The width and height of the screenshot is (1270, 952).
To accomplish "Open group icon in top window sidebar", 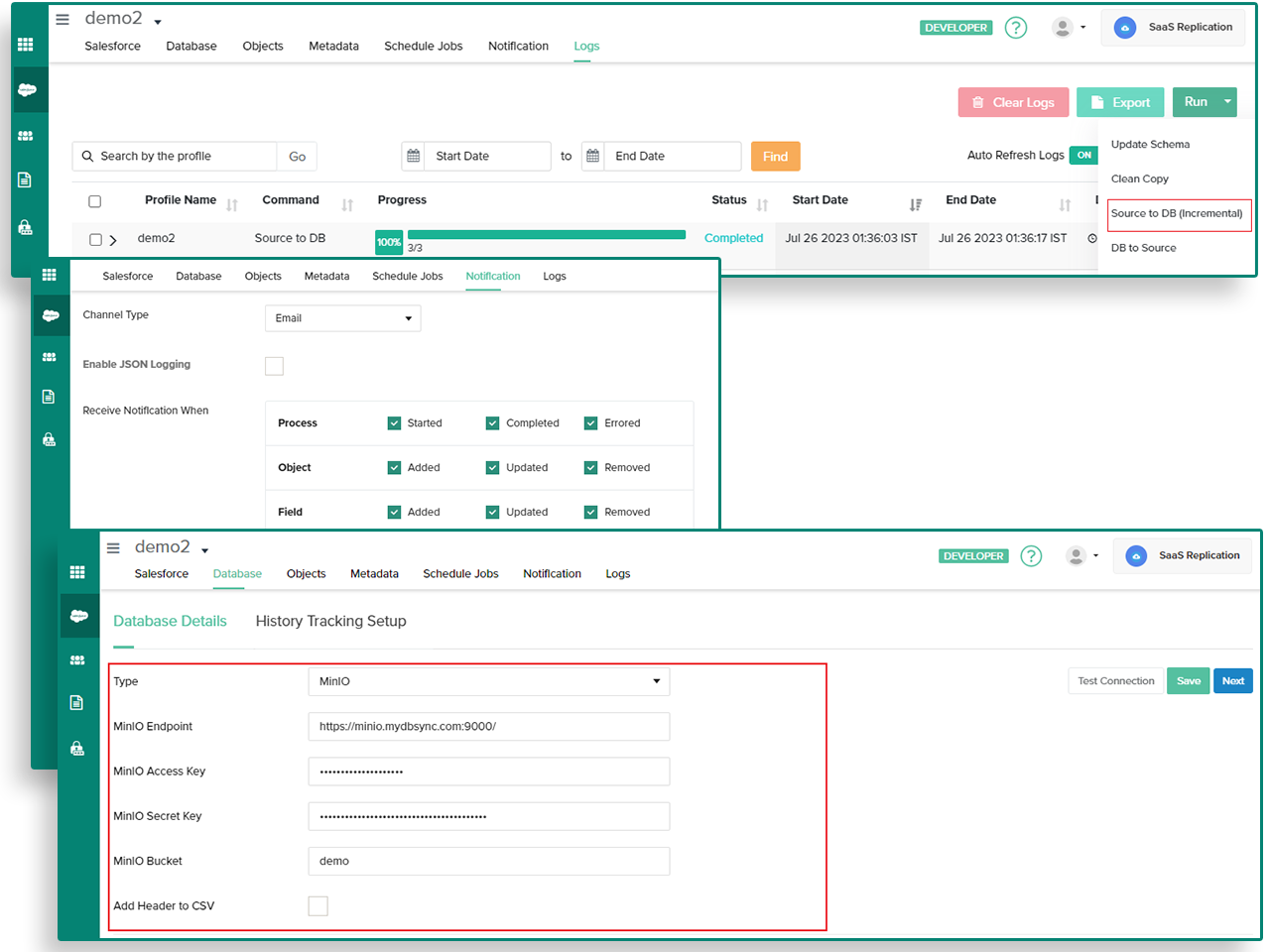I will coord(26,136).
